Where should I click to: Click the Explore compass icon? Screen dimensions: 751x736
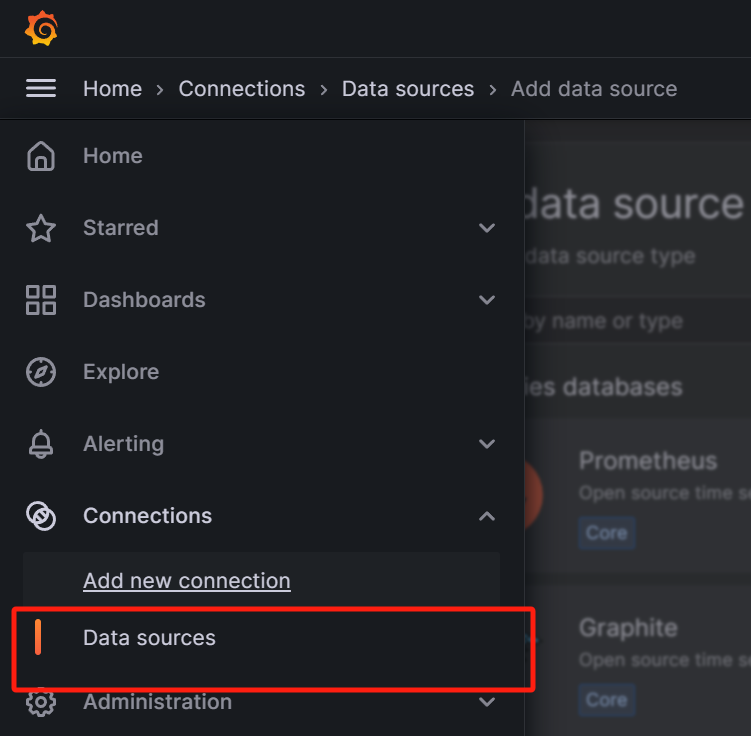click(41, 372)
